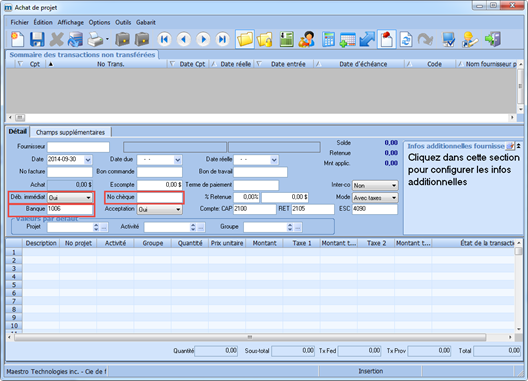Open the Fichier menu
Screen dimensions: 528x381
tap(20, 22)
